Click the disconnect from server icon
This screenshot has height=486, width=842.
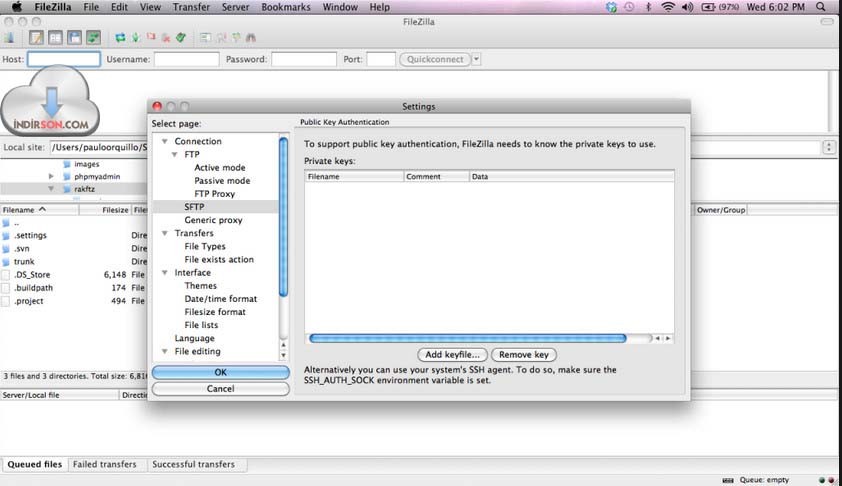[166, 38]
